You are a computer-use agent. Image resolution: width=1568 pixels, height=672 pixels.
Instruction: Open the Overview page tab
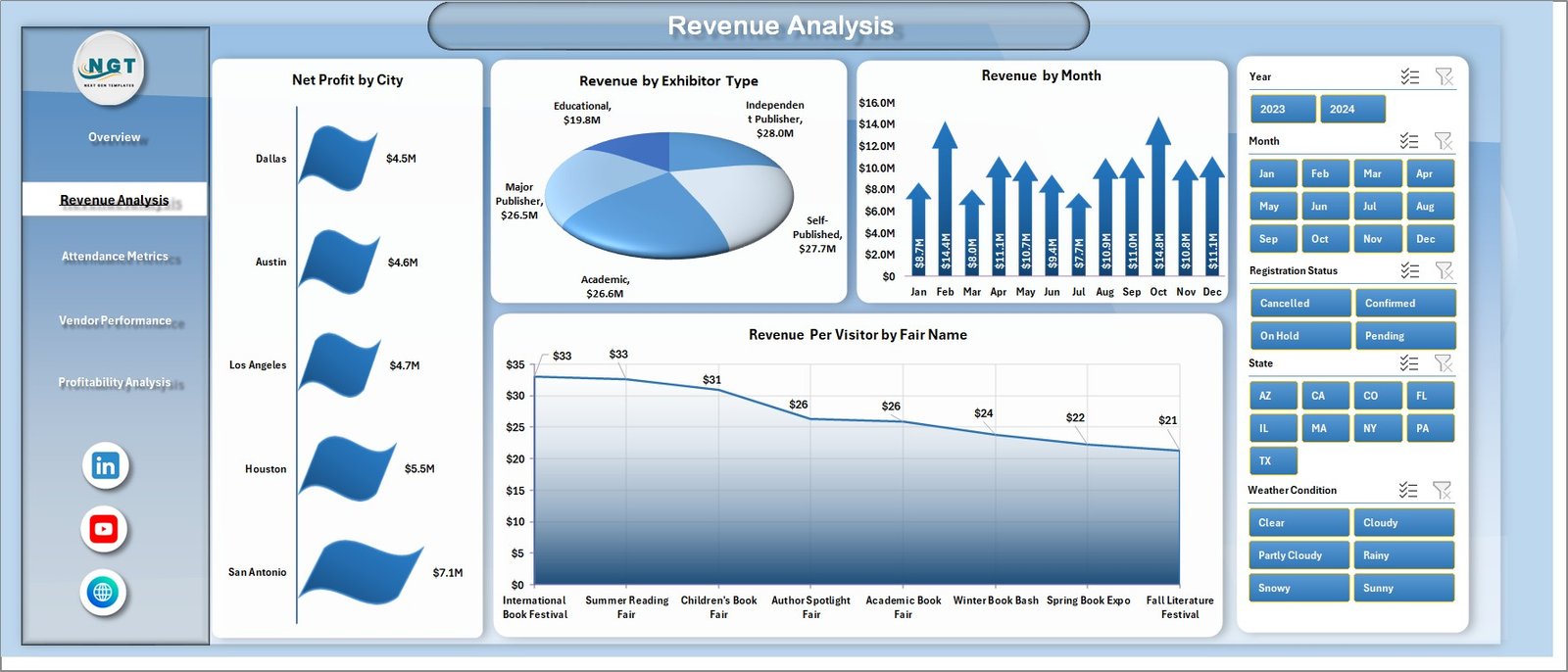115,137
